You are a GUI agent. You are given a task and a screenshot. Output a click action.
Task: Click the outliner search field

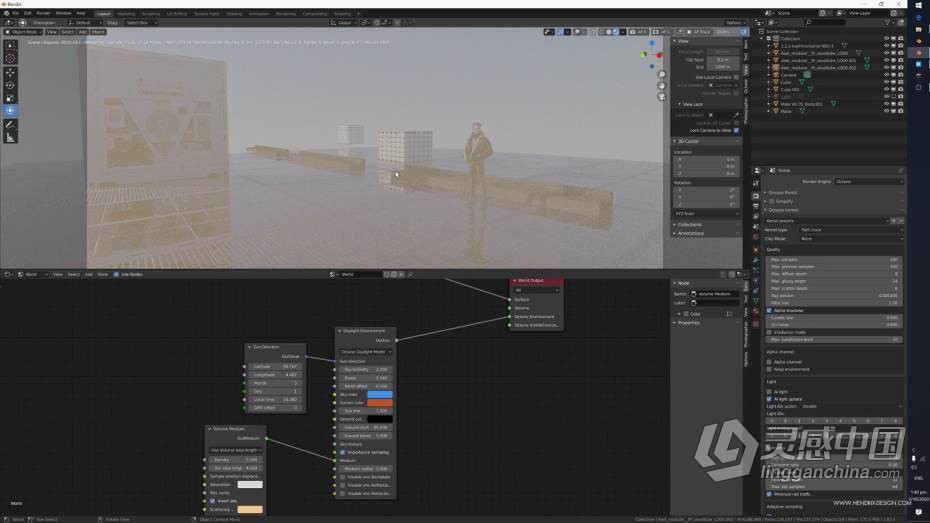coord(825,23)
